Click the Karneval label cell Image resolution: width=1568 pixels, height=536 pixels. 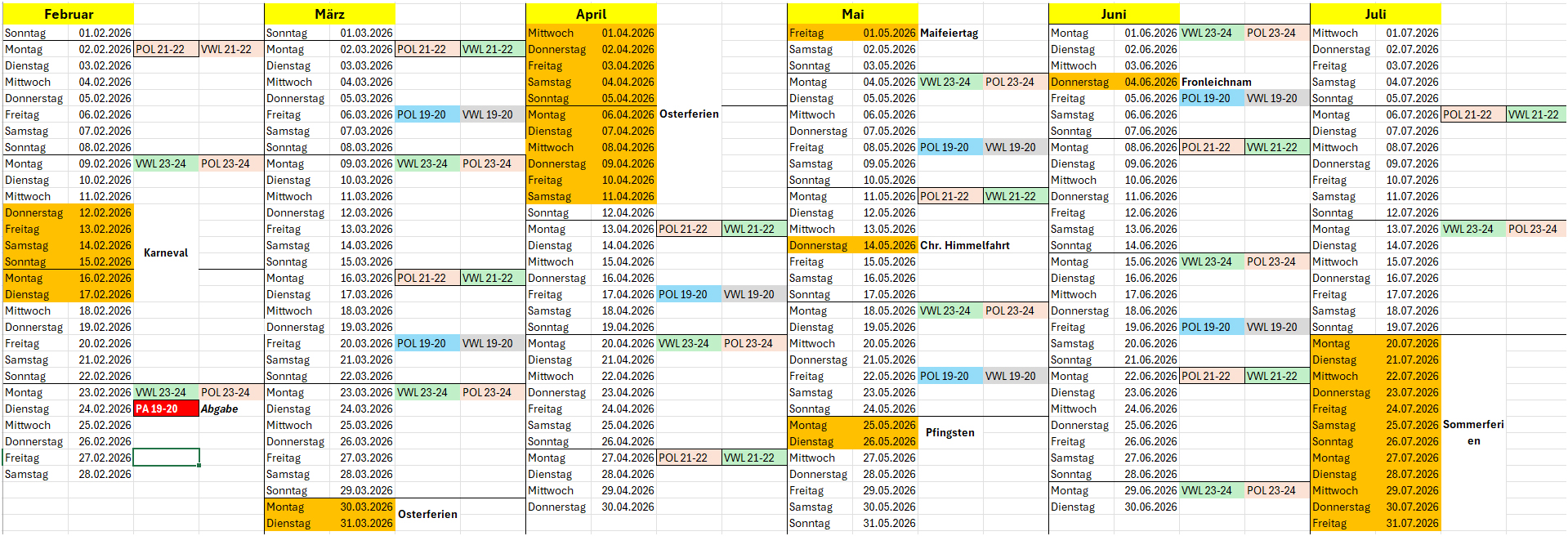pos(166,252)
